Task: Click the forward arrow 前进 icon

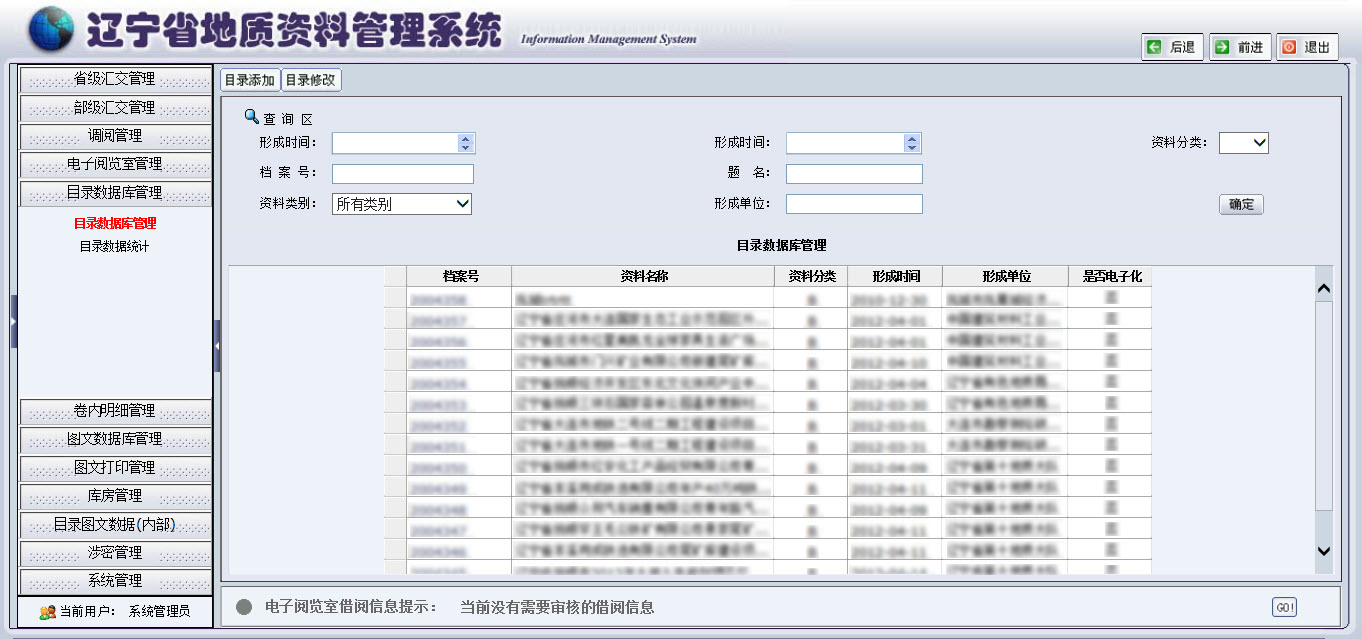Action: tap(1222, 47)
